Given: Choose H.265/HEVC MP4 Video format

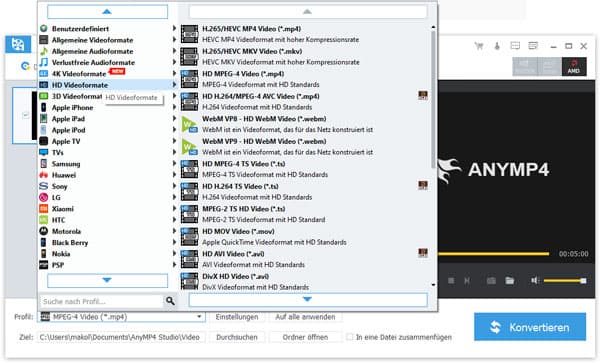Looking at the screenshot, I should pos(305,34).
